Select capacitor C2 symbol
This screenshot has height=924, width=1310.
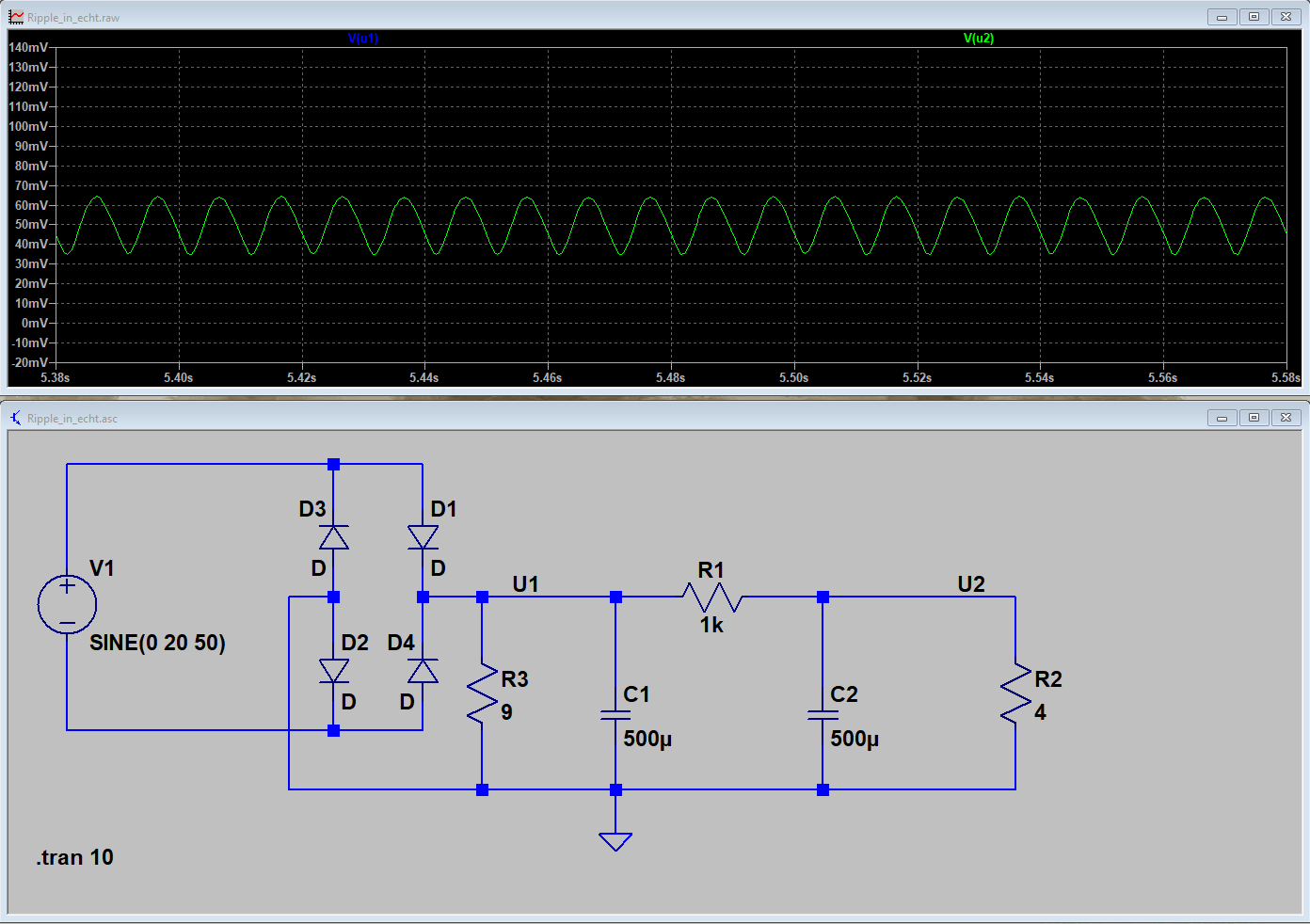click(823, 715)
